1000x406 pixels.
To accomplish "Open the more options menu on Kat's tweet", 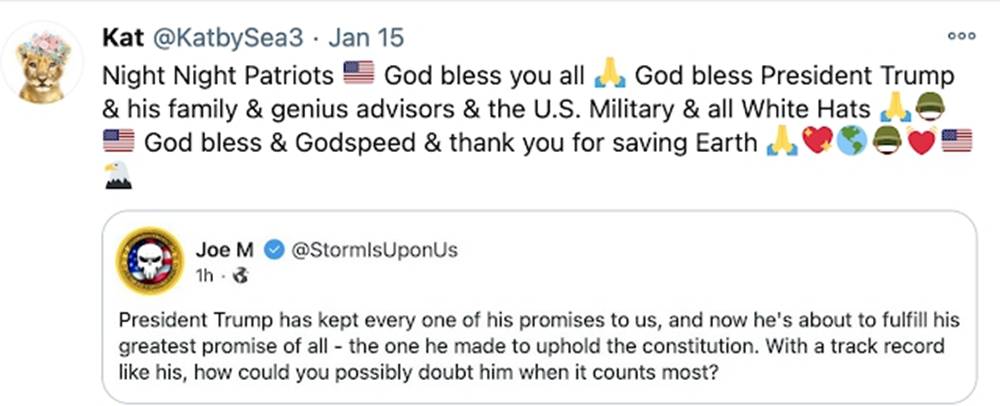I will [x=960, y=37].
